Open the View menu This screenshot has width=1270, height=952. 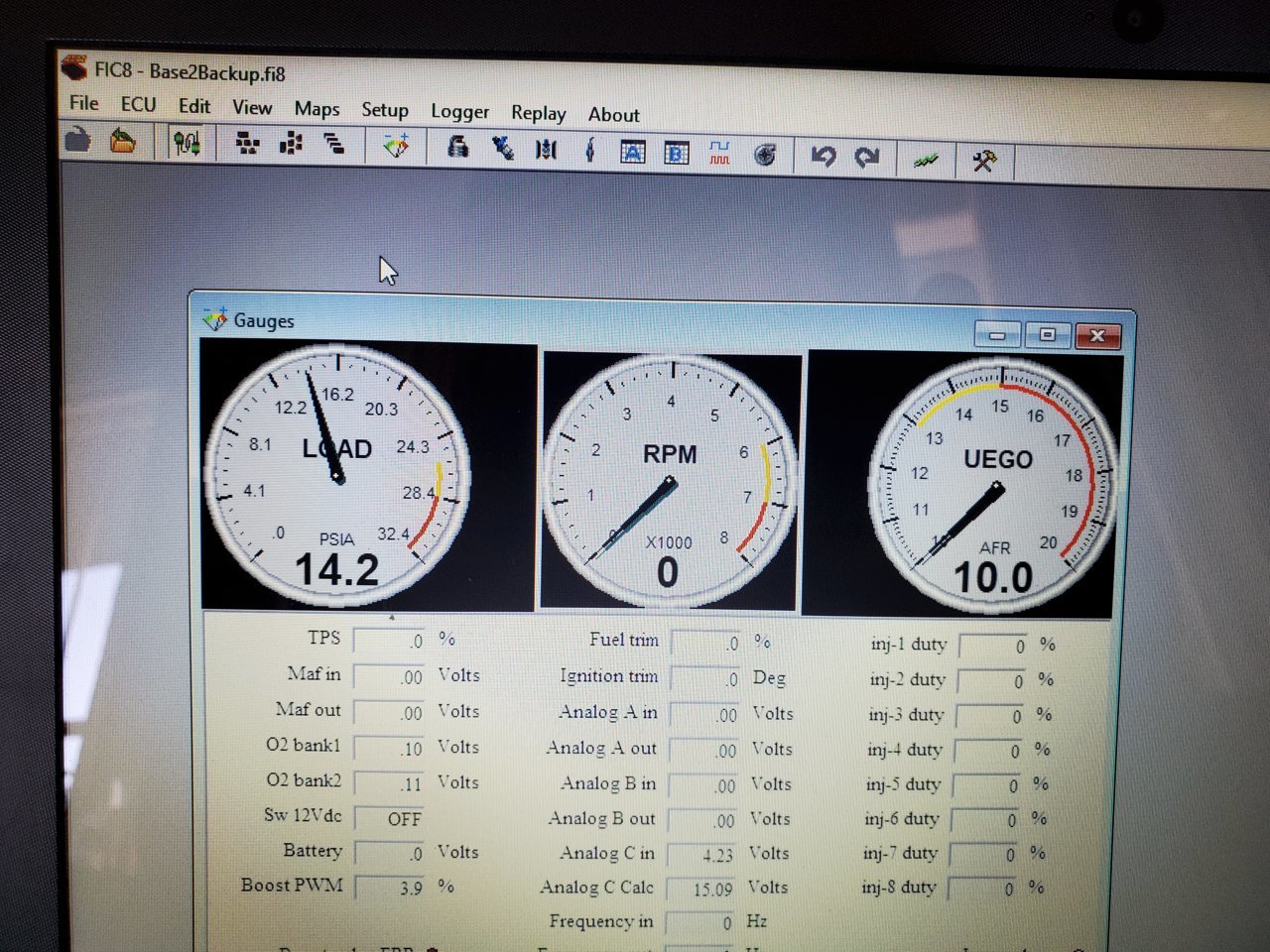point(252,107)
